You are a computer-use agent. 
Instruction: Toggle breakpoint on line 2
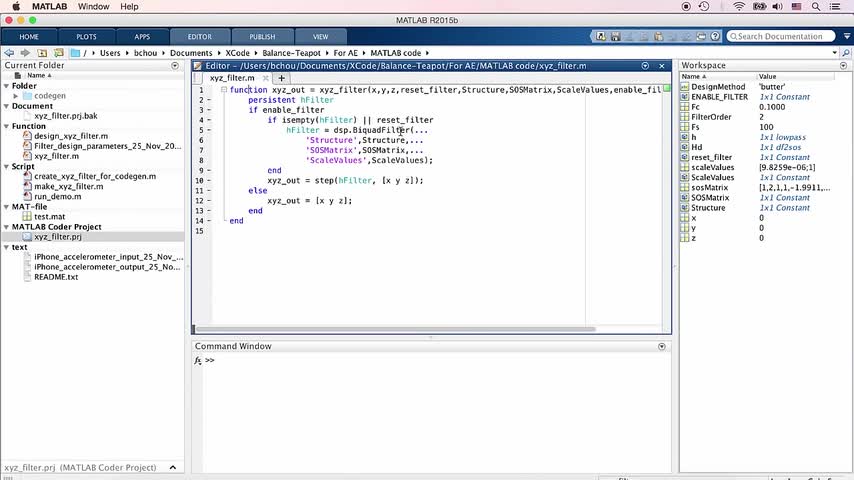(x=209, y=100)
